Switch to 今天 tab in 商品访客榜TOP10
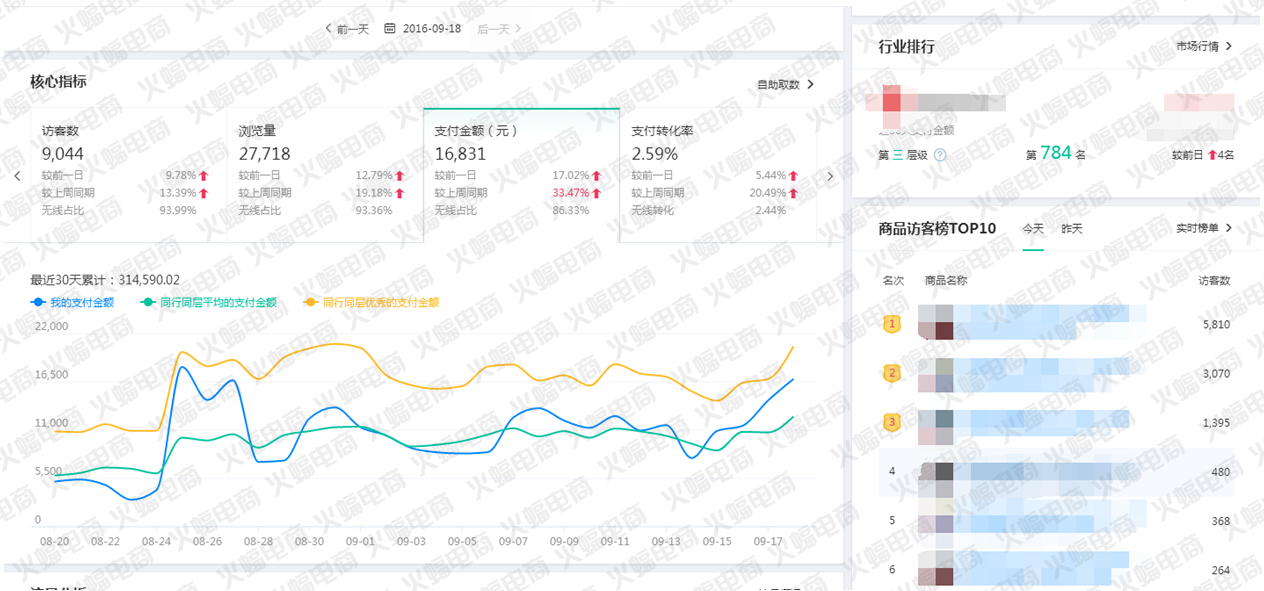 [1033, 229]
